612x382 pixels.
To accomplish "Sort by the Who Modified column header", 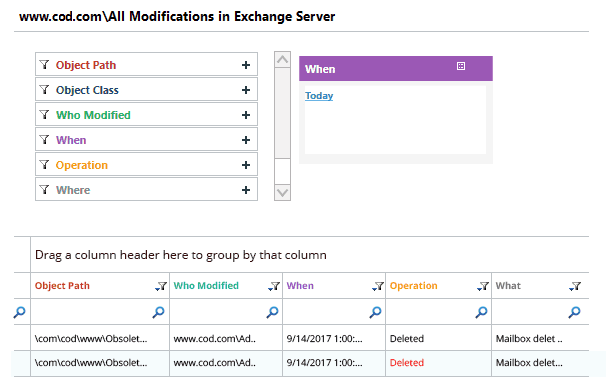I will click(206, 286).
